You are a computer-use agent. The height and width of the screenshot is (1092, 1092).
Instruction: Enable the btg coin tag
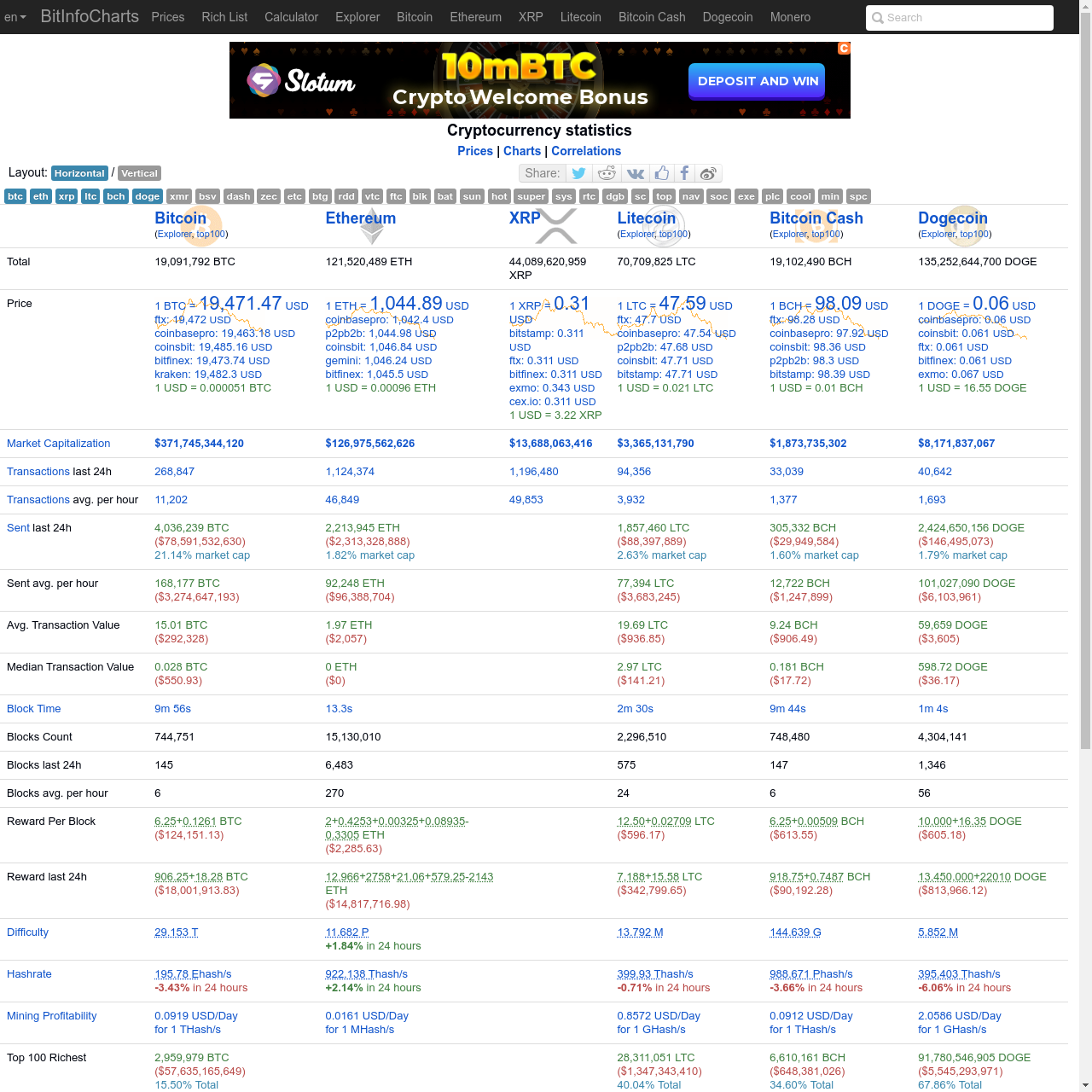[320, 196]
